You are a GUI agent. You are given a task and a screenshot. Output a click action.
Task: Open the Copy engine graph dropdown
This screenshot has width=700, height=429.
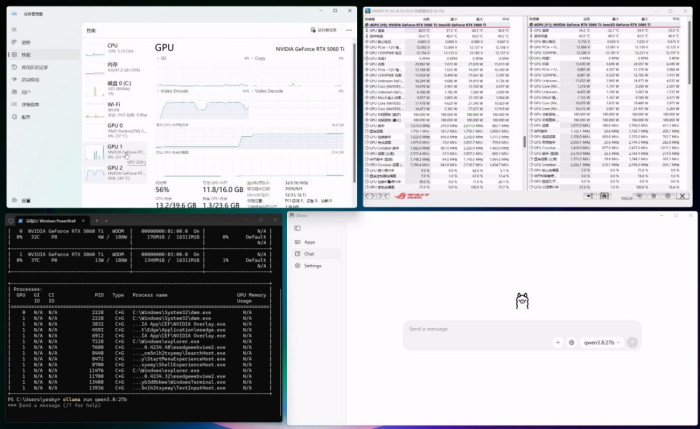[259, 58]
